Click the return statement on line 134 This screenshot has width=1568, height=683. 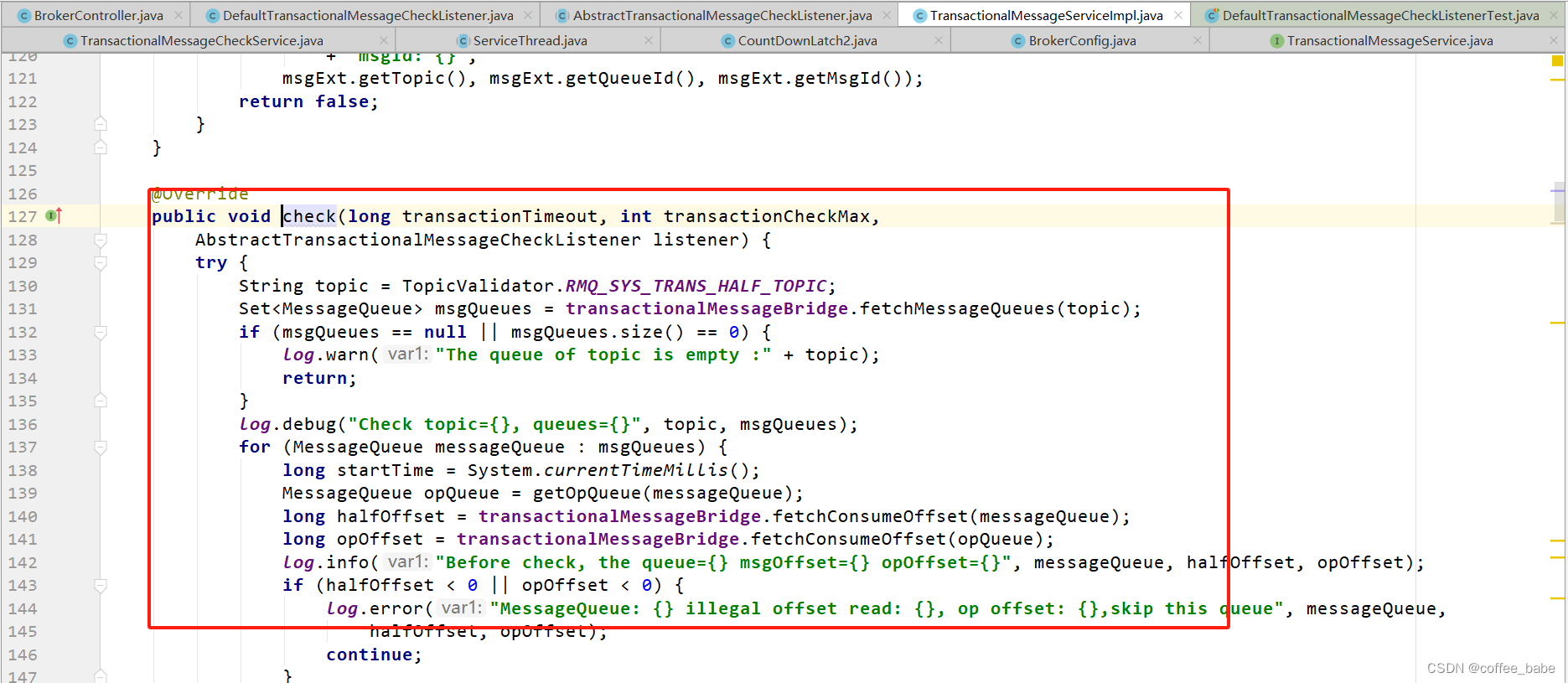pyautogui.click(x=319, y=378)
